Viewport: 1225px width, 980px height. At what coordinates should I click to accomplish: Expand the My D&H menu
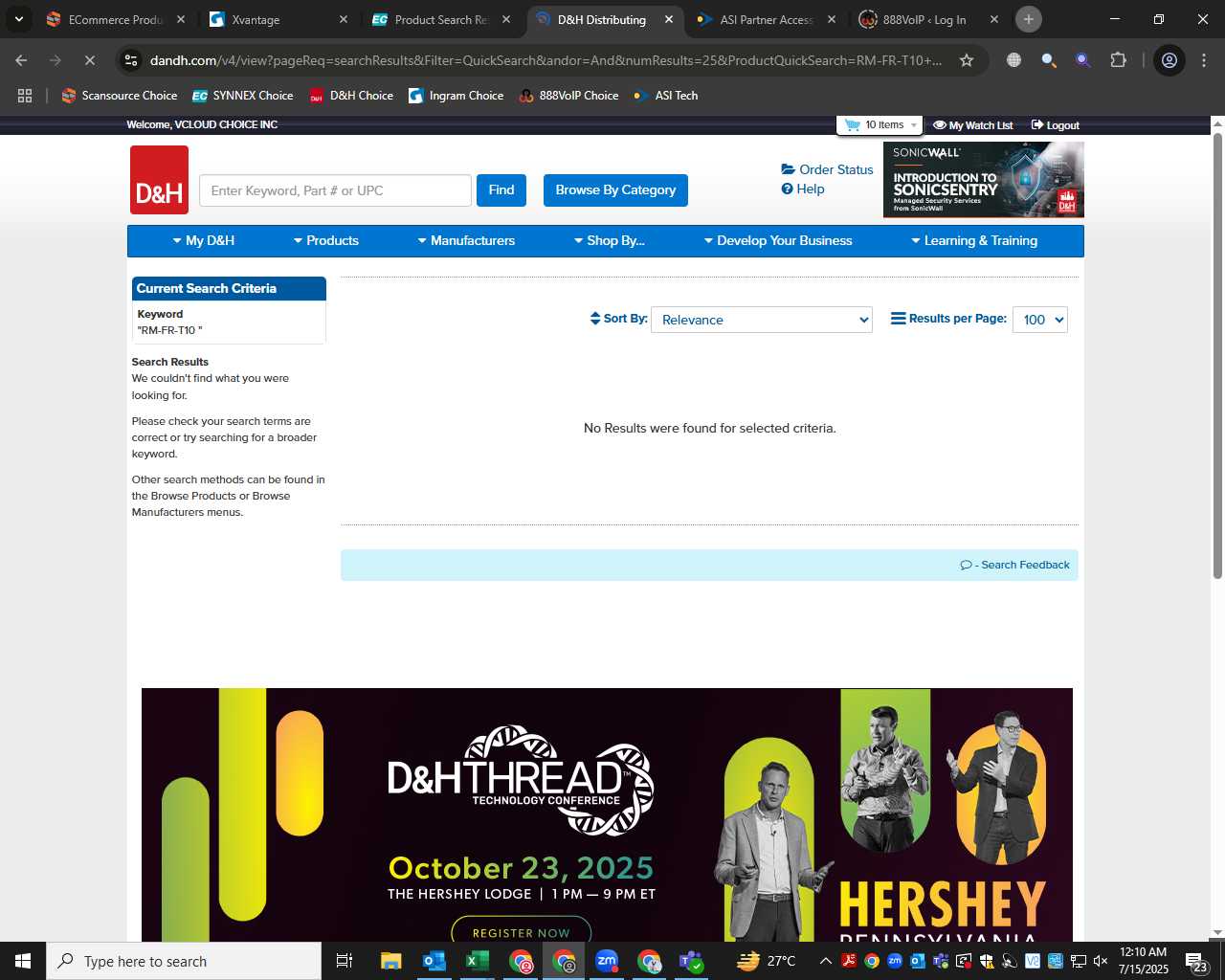(203, 241)
